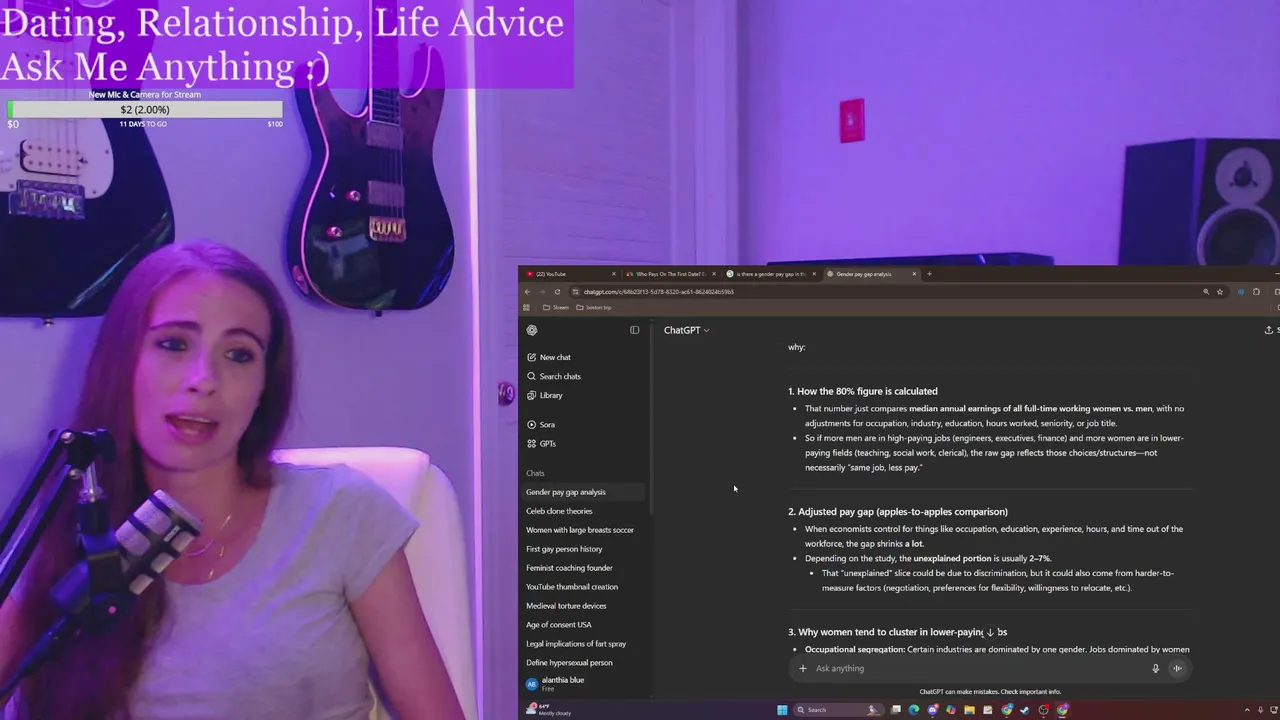Open the 'boston trip' bookmarks folder
The image size is (1280, 720).
tap(594, 308)
